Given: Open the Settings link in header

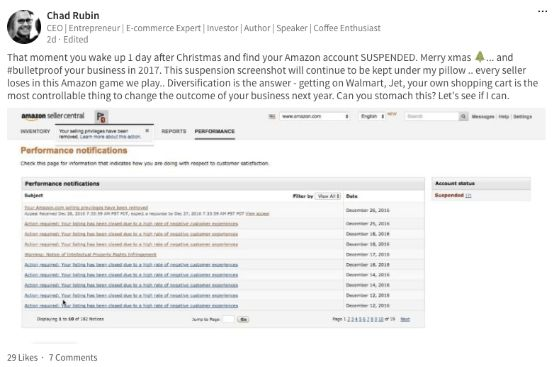Looking at the screenshot, I should coord(522,117).
